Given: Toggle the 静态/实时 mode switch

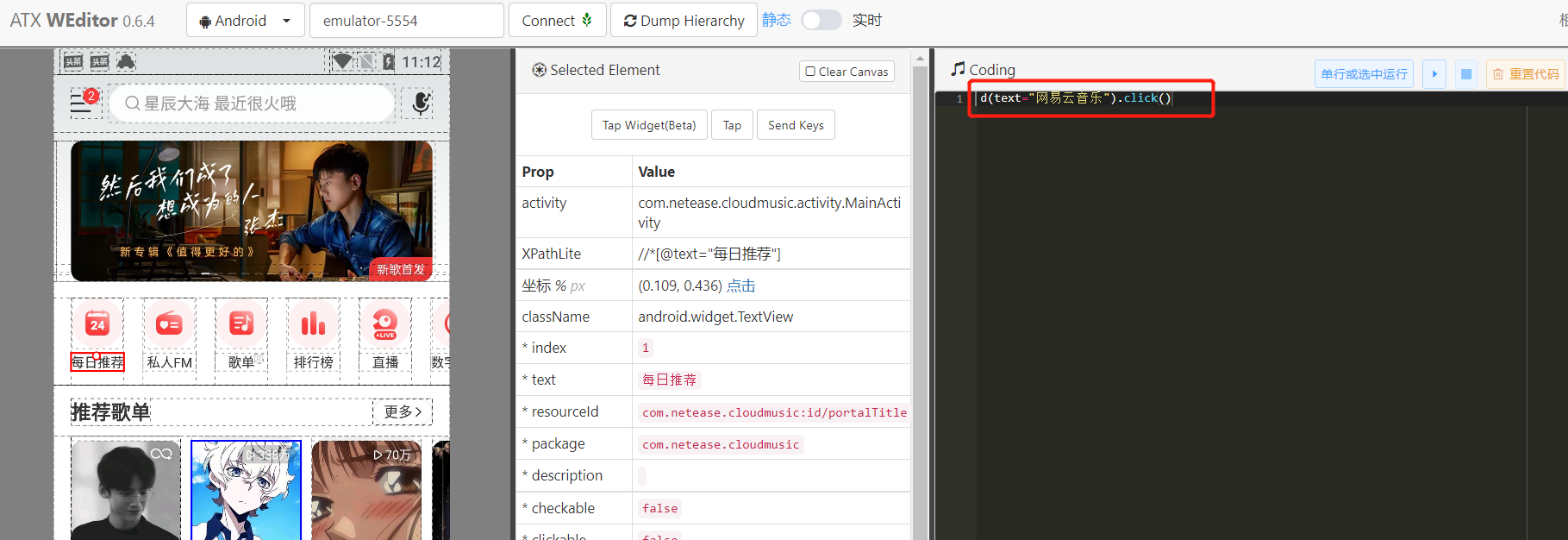Looking at the screenshot, I should pos(821,20).
